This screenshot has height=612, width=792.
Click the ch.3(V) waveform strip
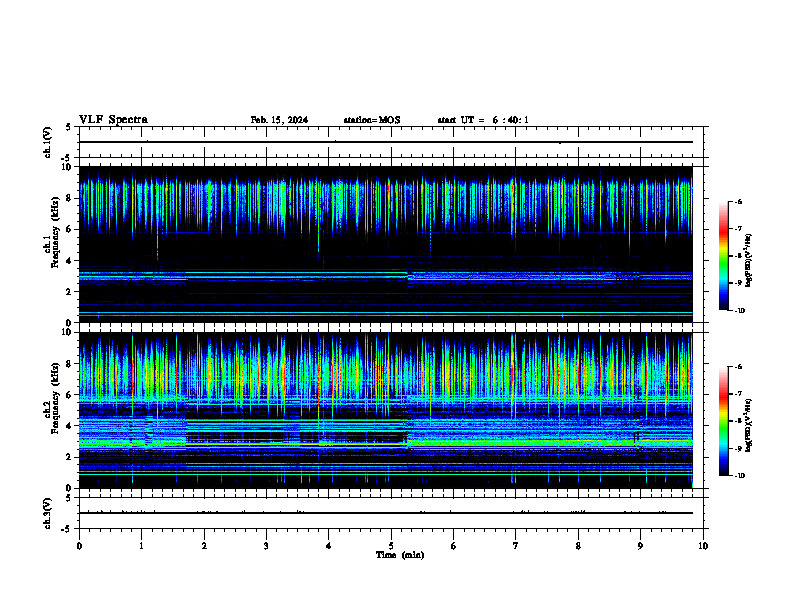391,513
